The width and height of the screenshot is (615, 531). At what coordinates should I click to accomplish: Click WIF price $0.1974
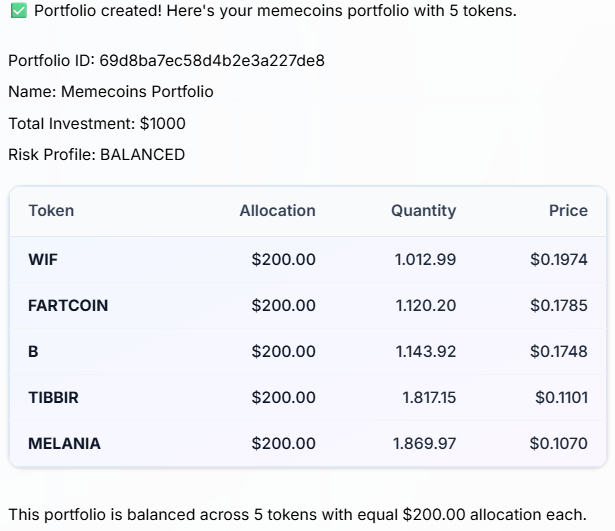[x=559, y=259]
